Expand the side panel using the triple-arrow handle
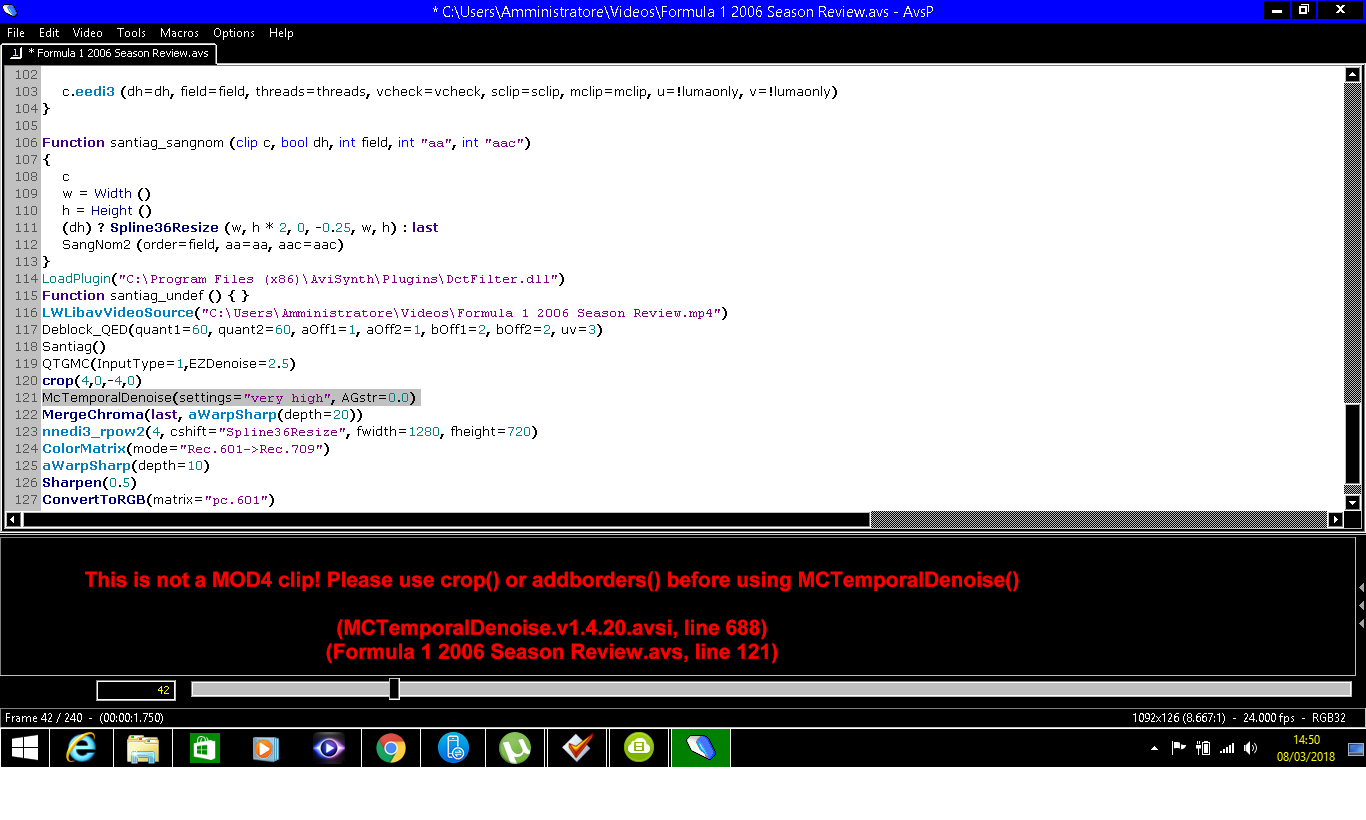 click(x=1360, y=604)
